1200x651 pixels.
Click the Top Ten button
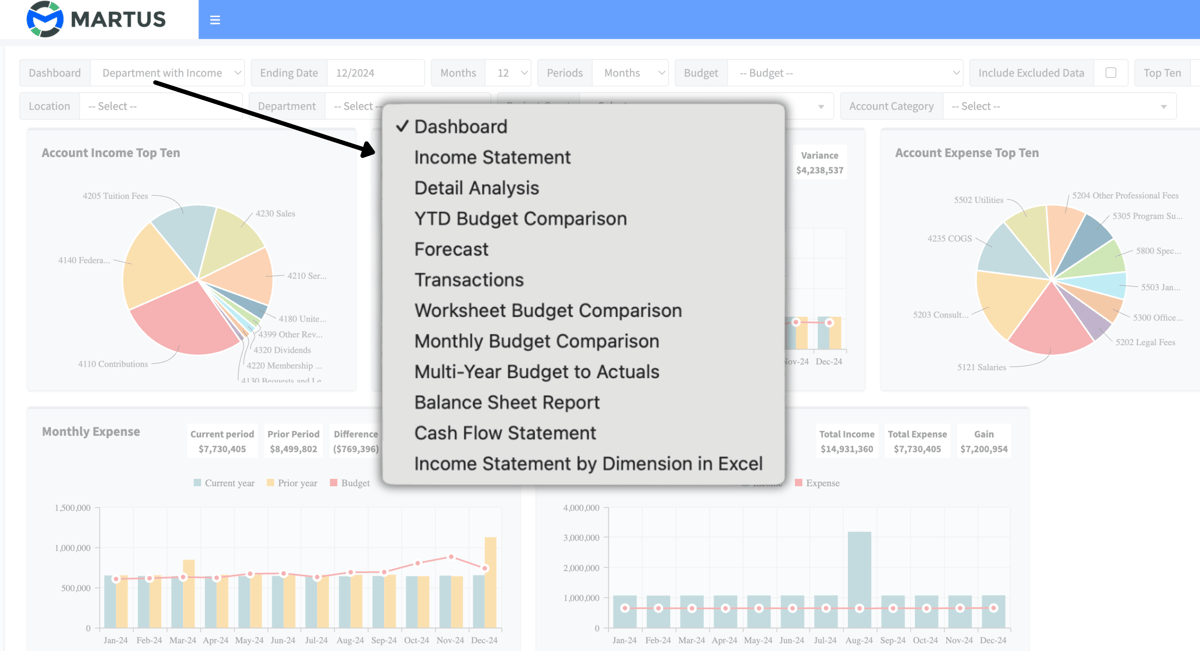coord(1162,73)
